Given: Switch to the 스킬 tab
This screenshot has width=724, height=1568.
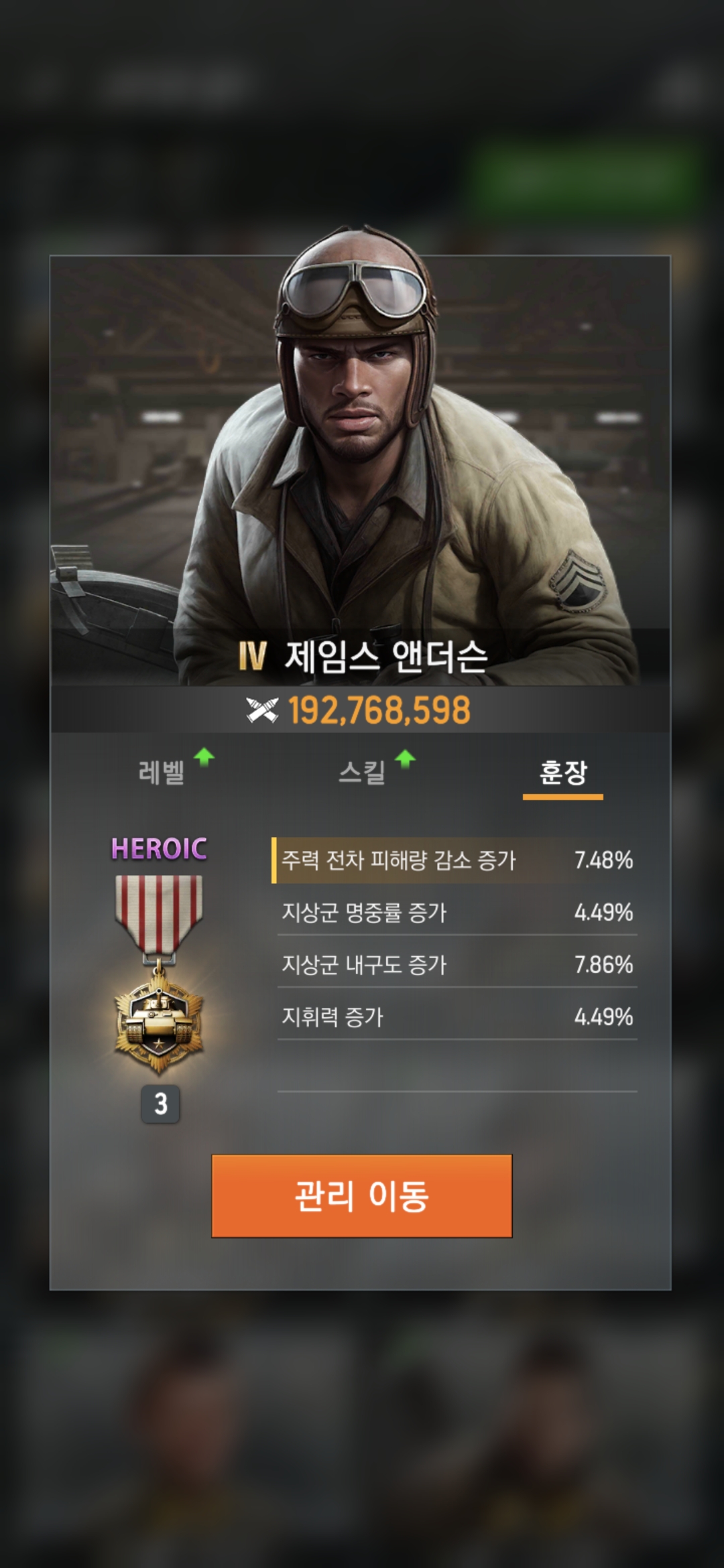Looking at the screenshot, I should pos(362,773).
